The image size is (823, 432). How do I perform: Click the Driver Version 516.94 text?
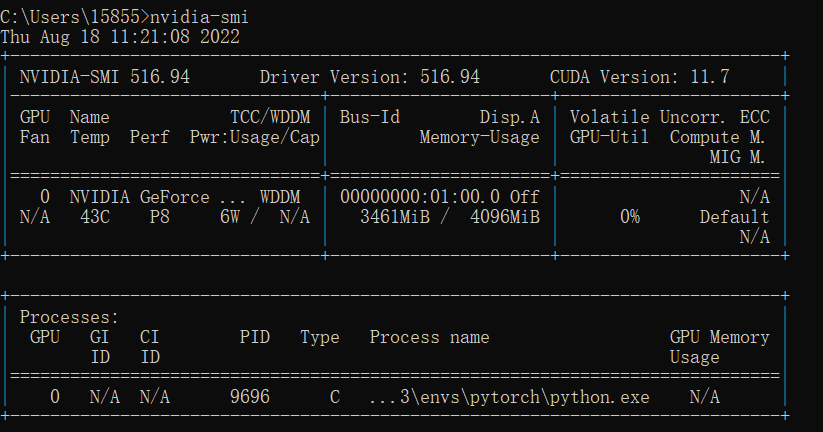pyautogui.click(x=370, y=77)
